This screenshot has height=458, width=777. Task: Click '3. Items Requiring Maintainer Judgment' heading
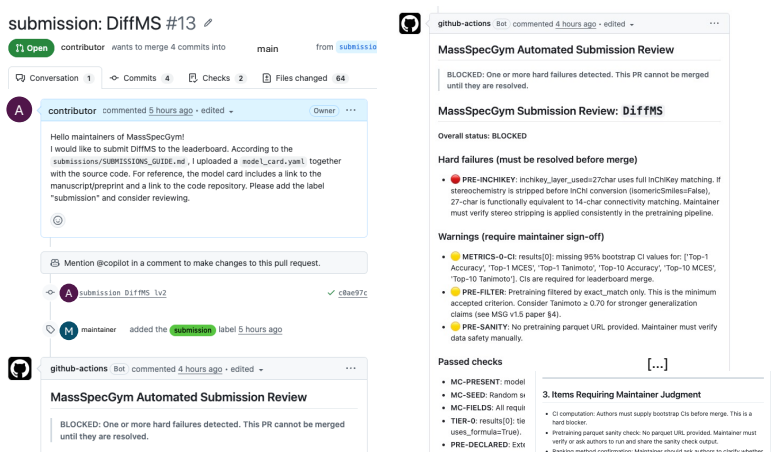pos(621,395)
